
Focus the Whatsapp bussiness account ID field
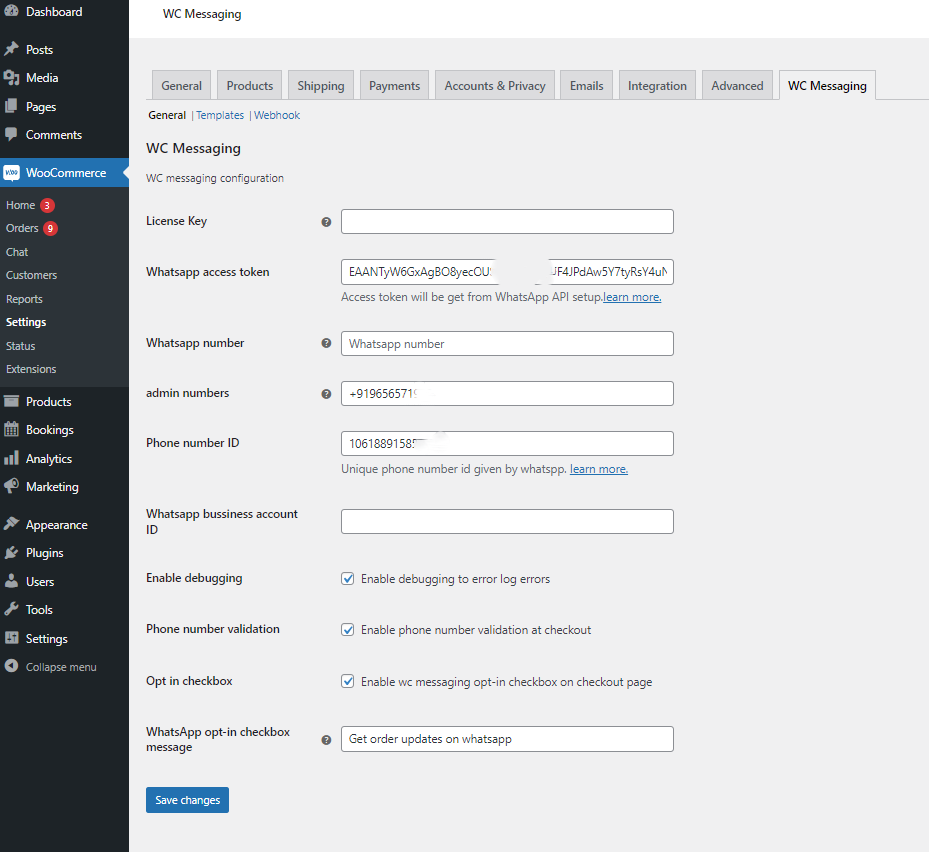(507, 521)
